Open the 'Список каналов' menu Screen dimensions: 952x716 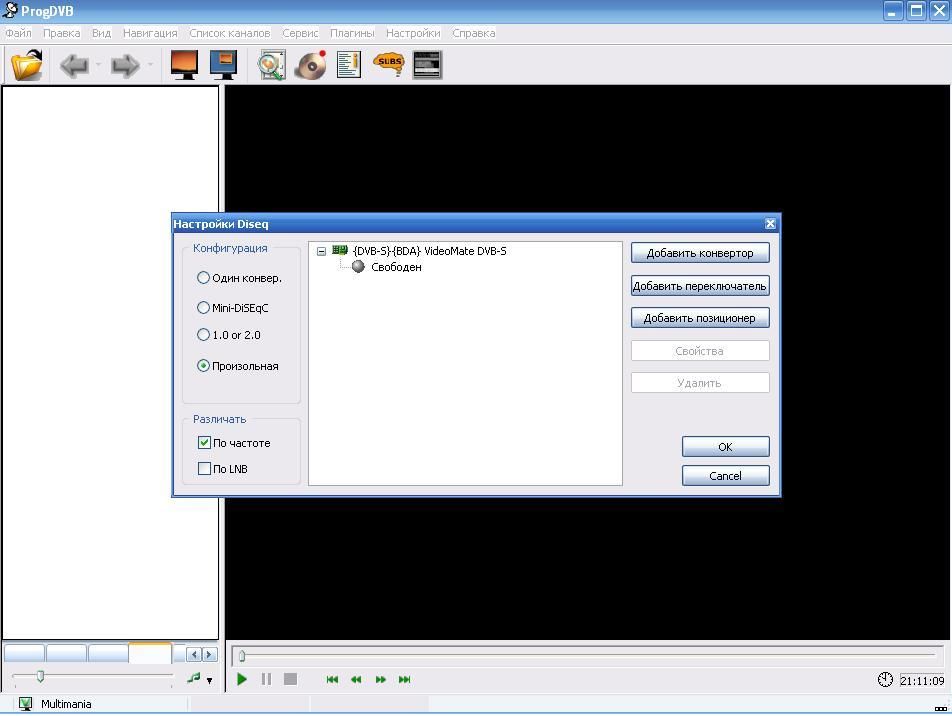pos(229,33)
